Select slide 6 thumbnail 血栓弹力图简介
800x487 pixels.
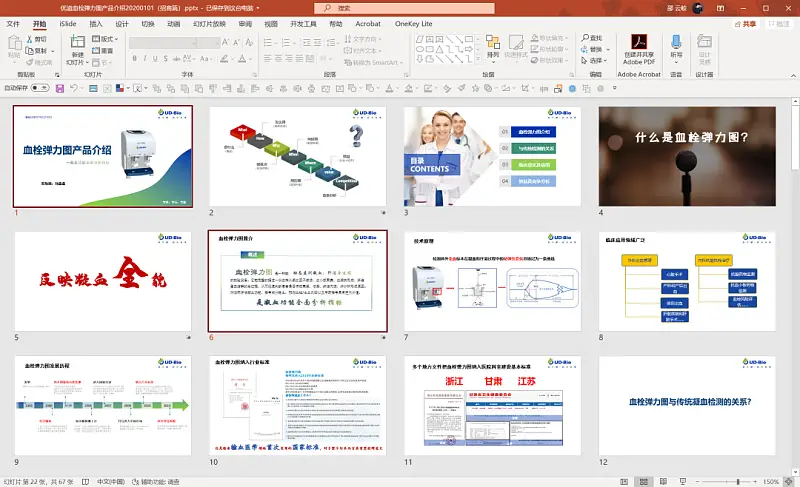(x=297, y=281)
